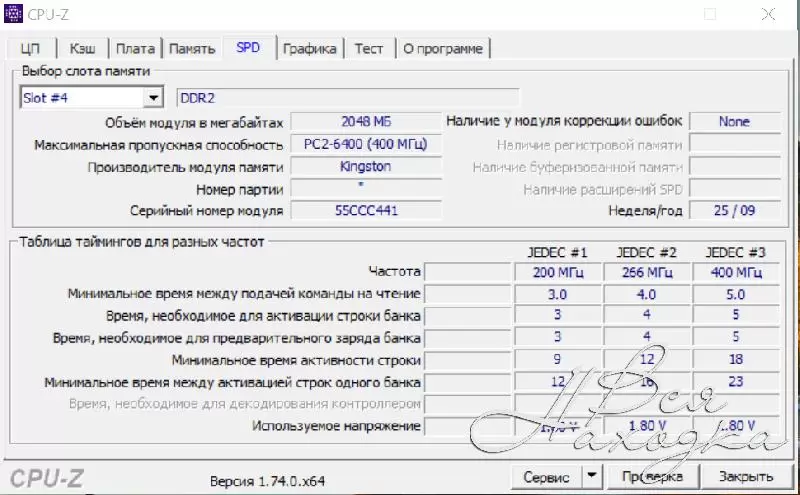Click the 2048 МБ module size field
Screen dimensions: 800x495
(x=365, y=122)
